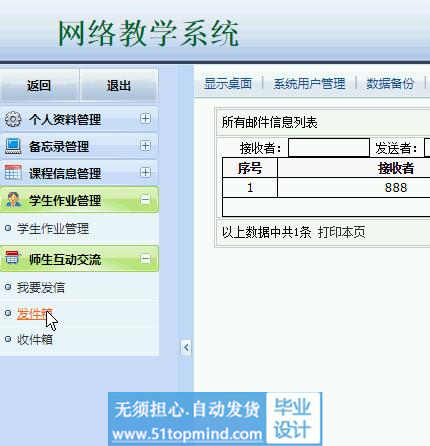Click the red icon beside 师生互动交流

click(13, 258)
